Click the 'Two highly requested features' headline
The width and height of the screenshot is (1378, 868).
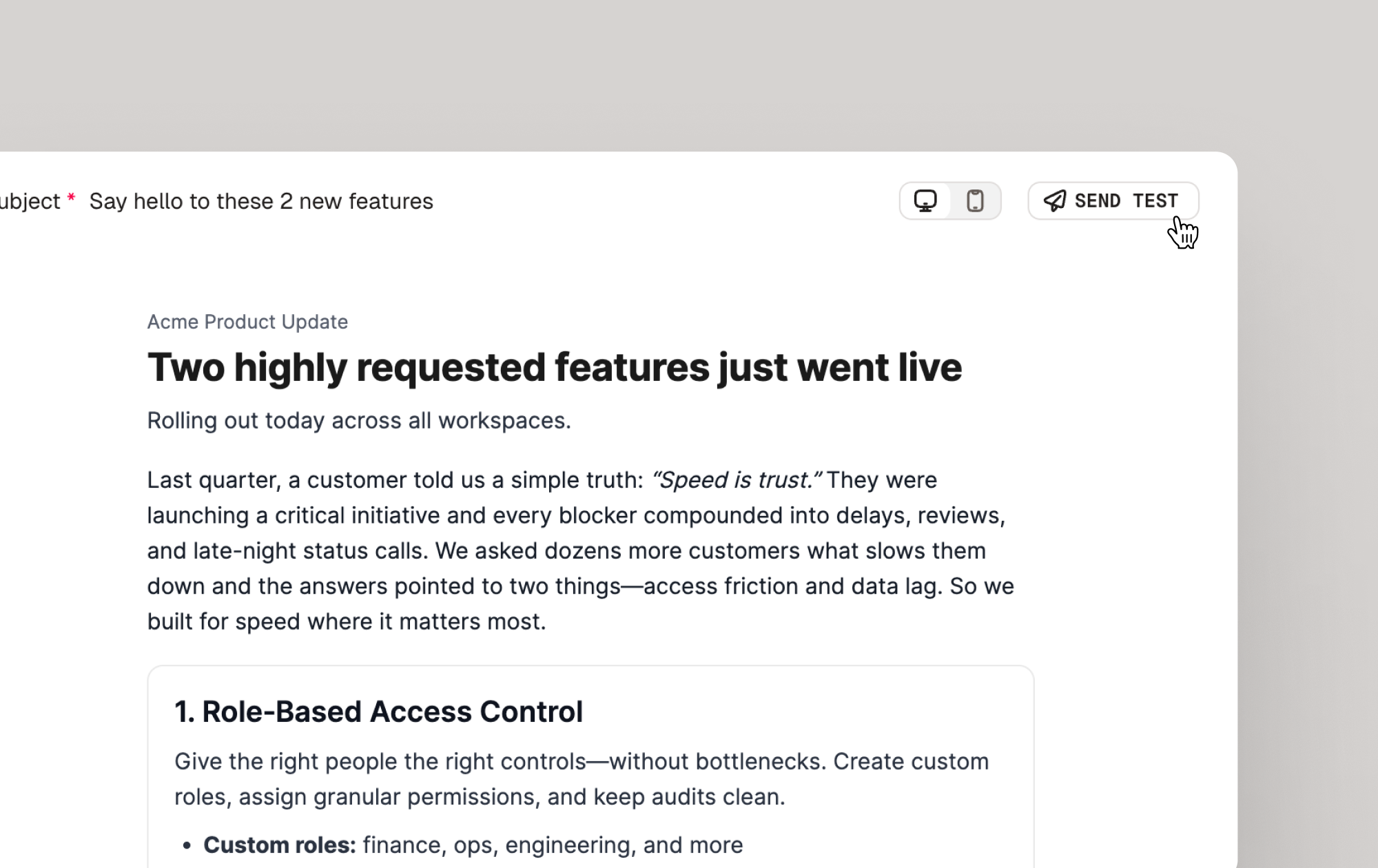pyautogui.click(x=554, y=367)
